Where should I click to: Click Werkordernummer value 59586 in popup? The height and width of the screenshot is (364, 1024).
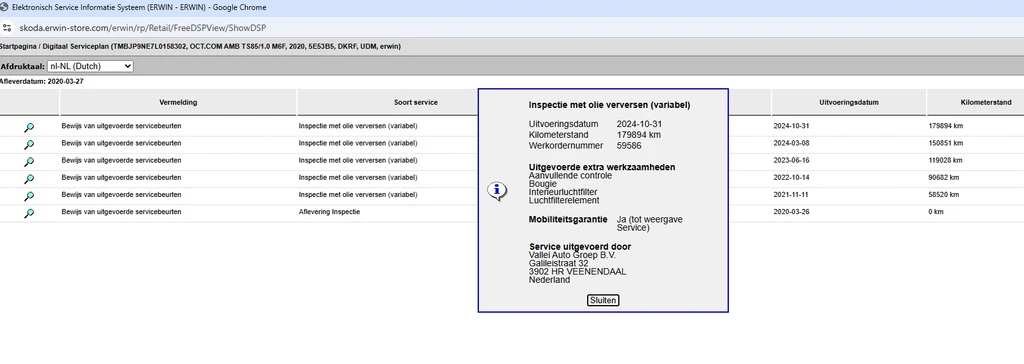(x=630, y=146)
